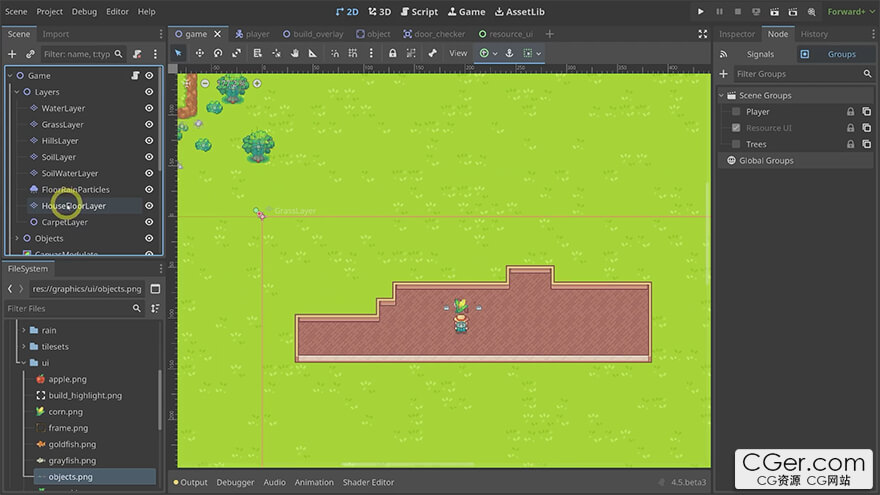The width and height of the screenshot is (880, 495).
Task: Click the Ruler Mode tool
Action: point(313,53)
